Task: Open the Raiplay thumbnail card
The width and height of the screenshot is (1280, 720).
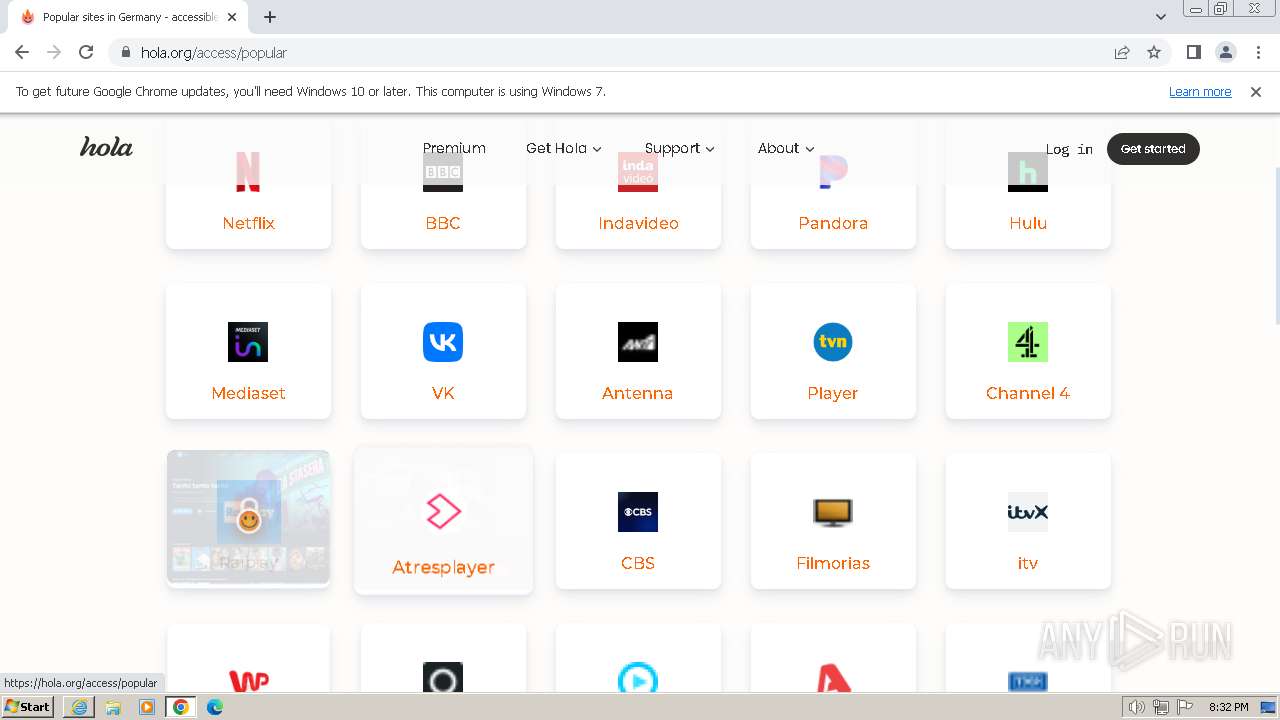Action: click(248, 517)
